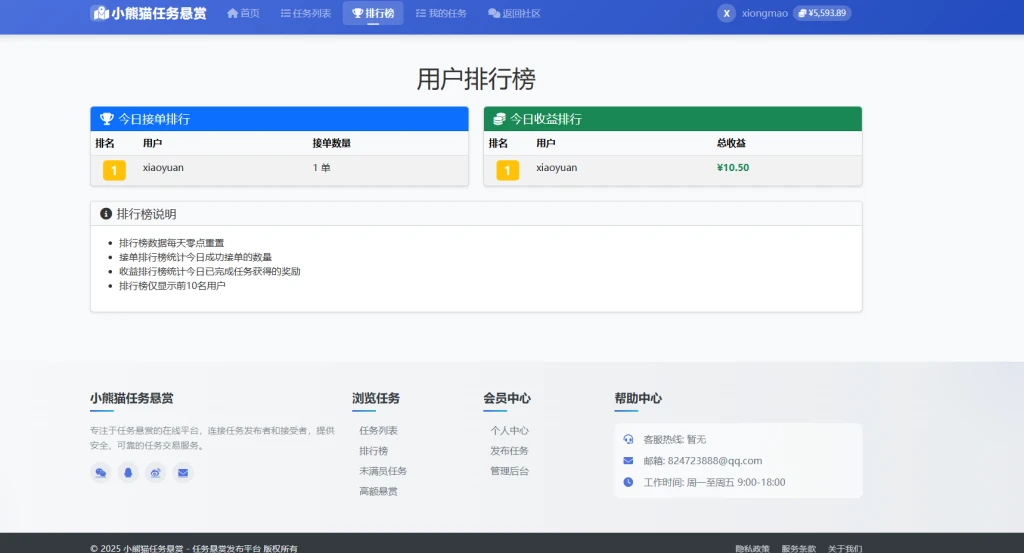The image size is (1024, 553).
Task: Open the 高额悬赏 footer link
Action: coord(378,491)
